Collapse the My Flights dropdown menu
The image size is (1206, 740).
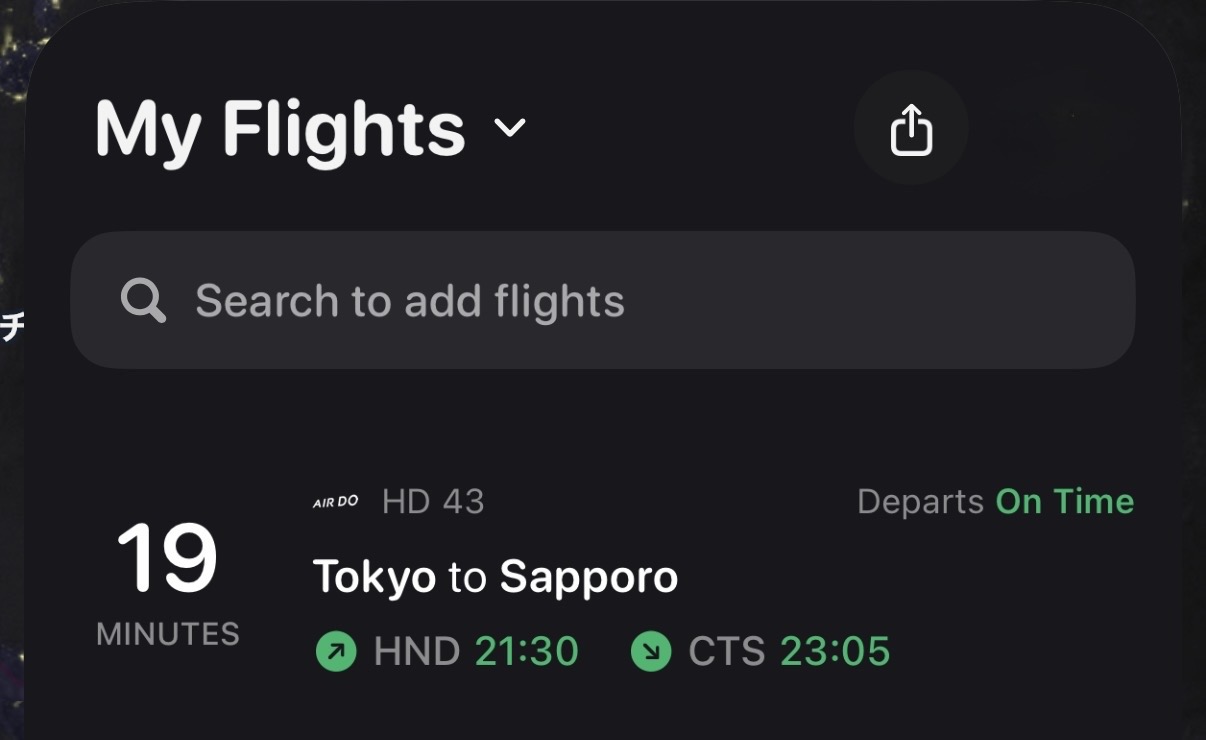point(511,130)
